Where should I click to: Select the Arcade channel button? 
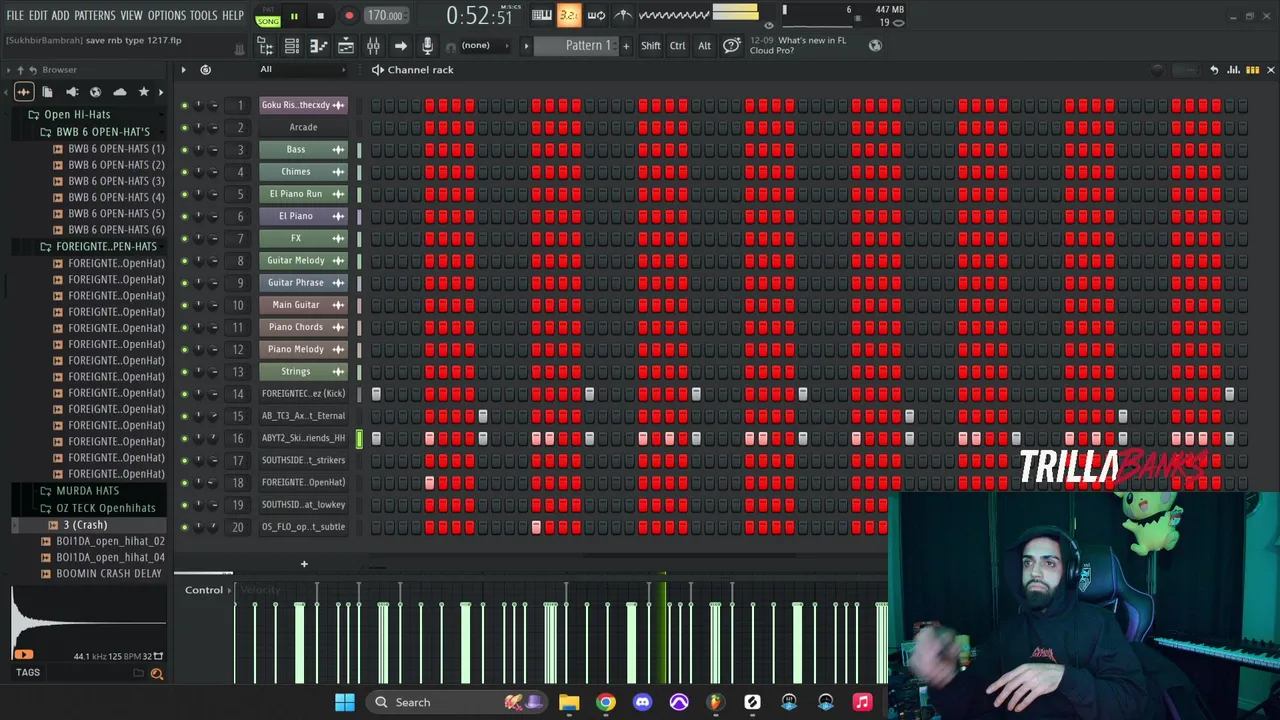[303, 127]
